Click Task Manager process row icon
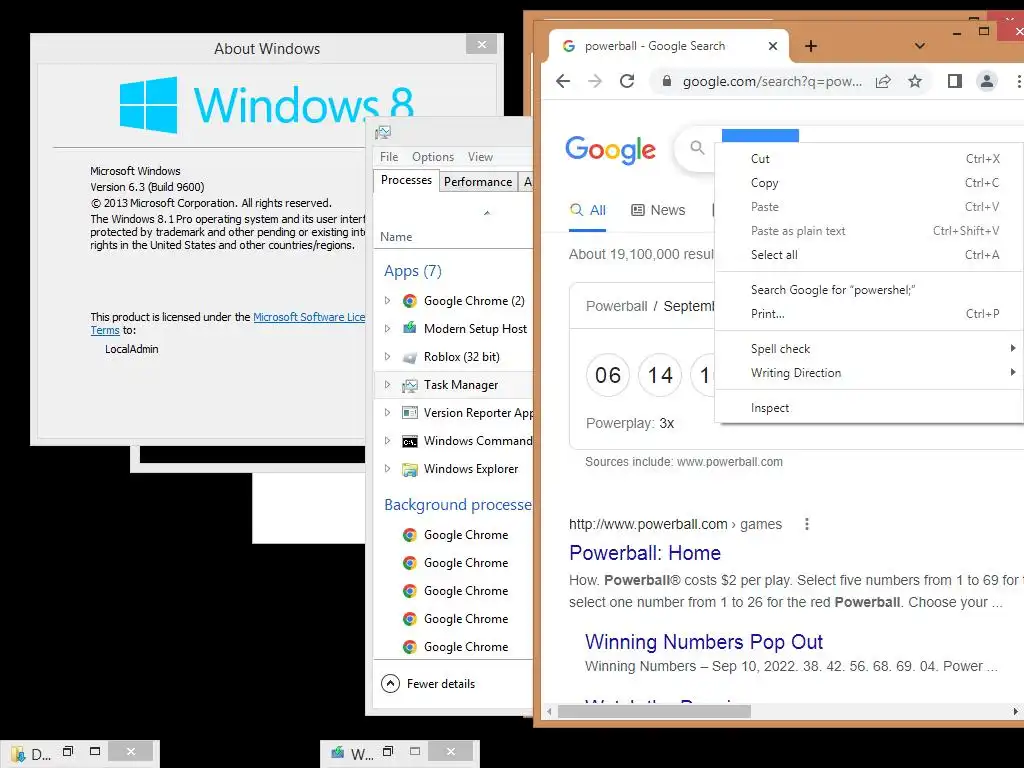Image resolution: width=1024 pixels, height=768 pixels. coord(409,385)
